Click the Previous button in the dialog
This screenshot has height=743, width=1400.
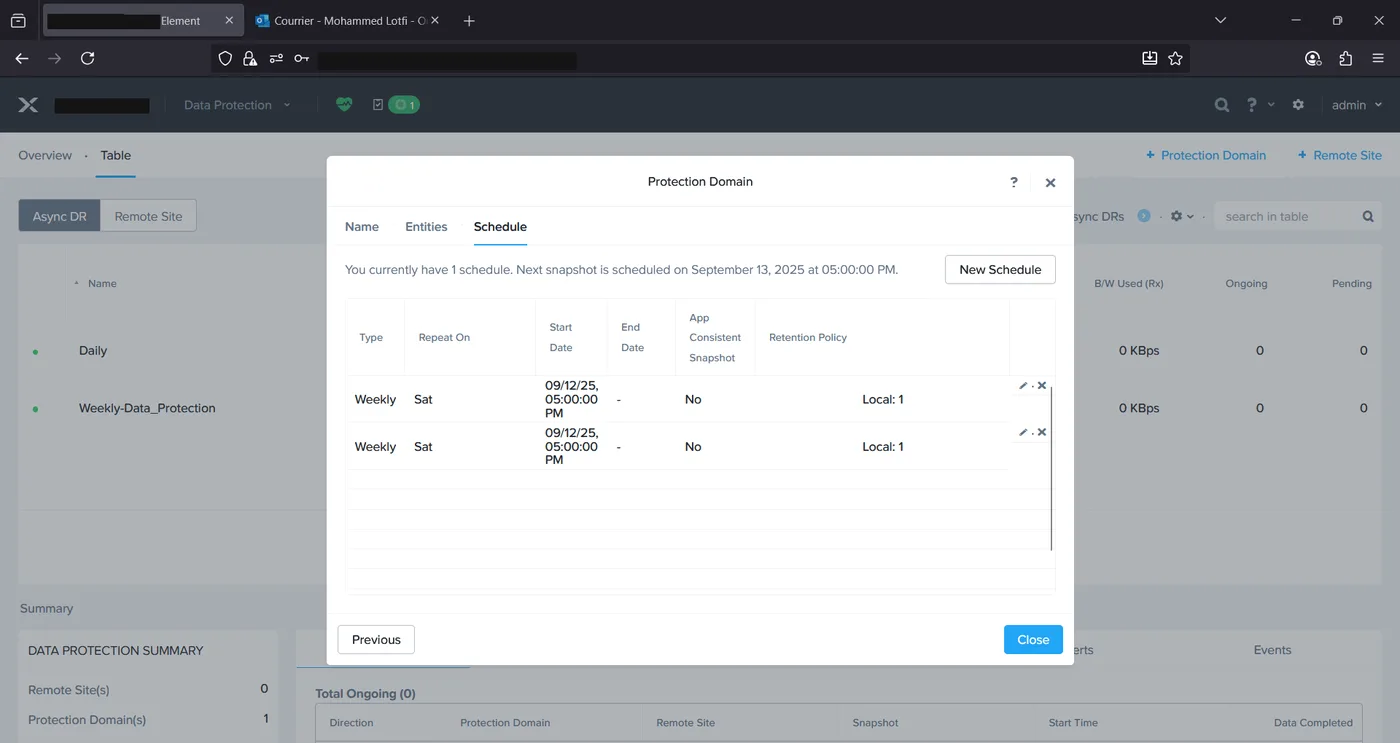[376, 640]
